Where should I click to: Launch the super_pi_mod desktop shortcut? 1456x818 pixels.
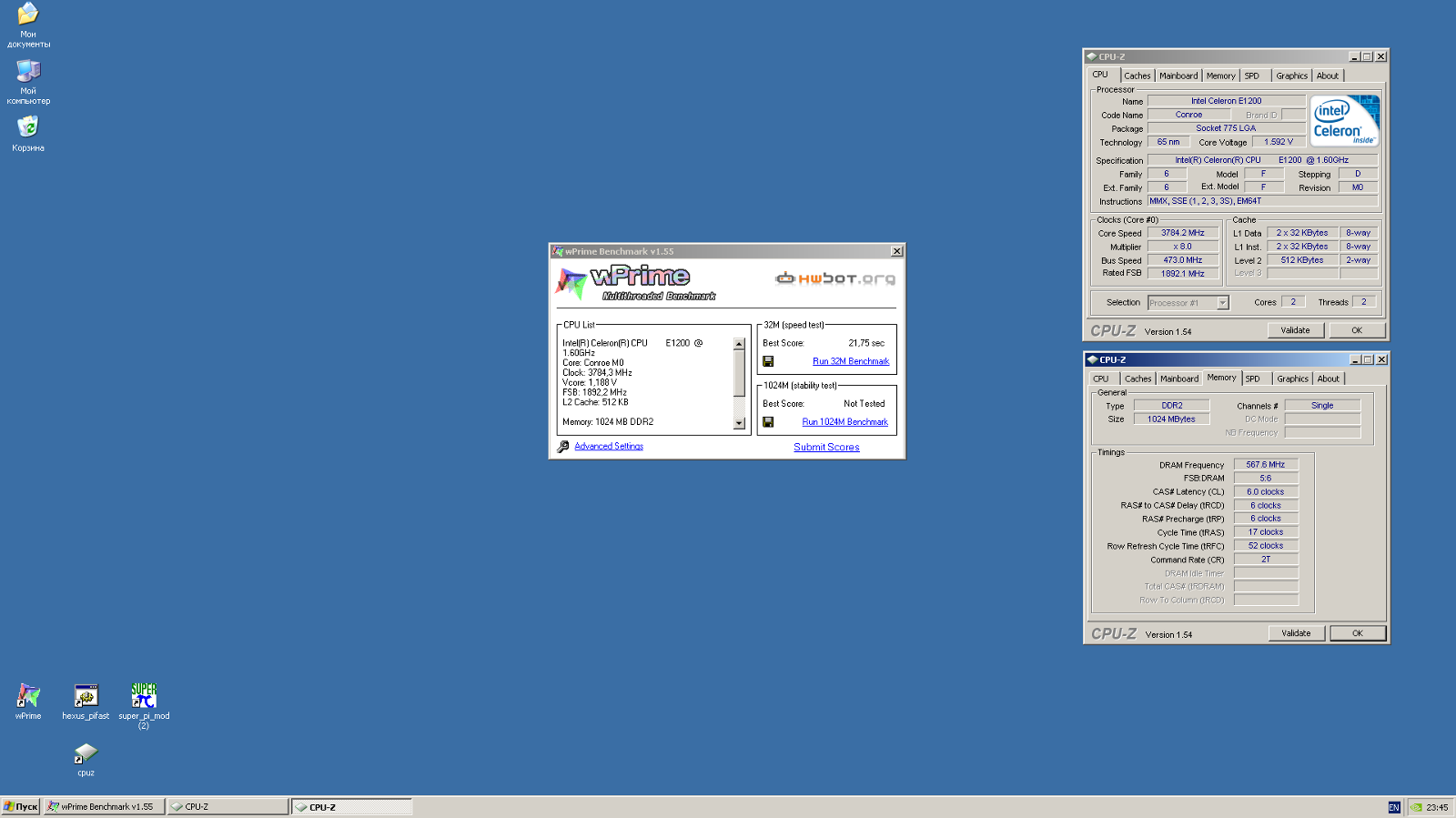pos(144,706)
